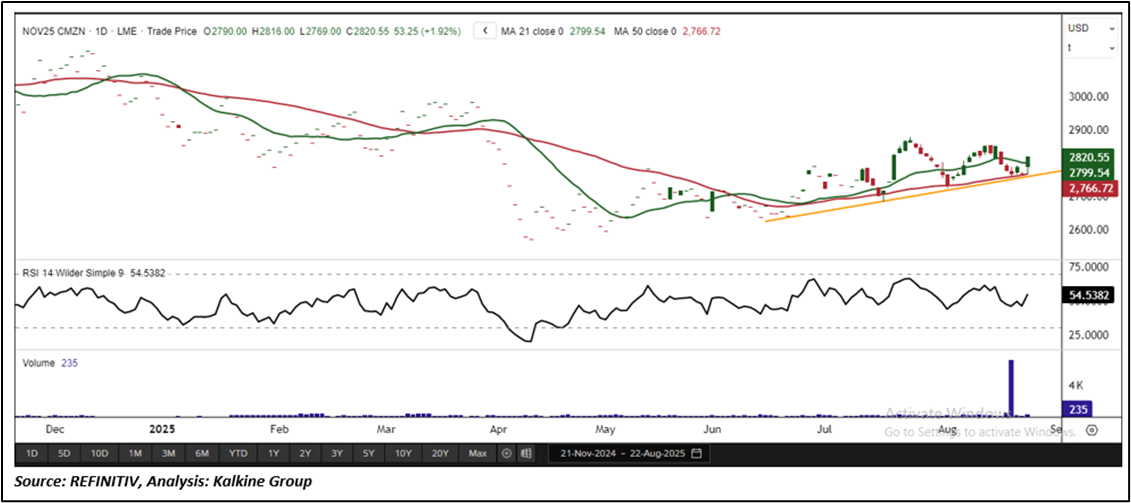Viewport: 1131px width, 503px height.
Task: Click the 2900.00 price axis label
Action: [1087, 130]
